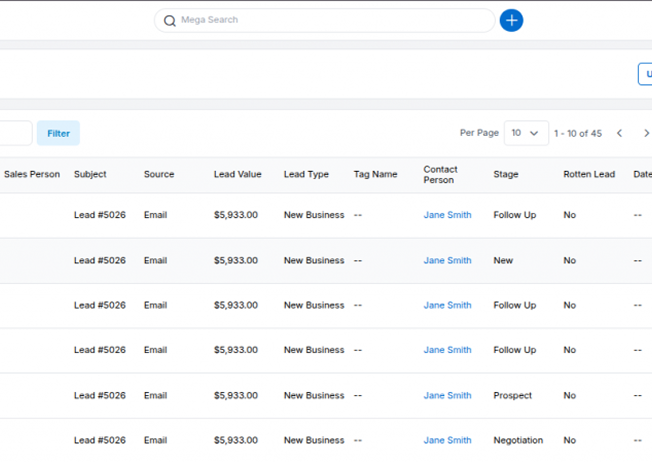Click the Filter button
The height and width of the screenshot is (462, 652).
click(58, 133)
